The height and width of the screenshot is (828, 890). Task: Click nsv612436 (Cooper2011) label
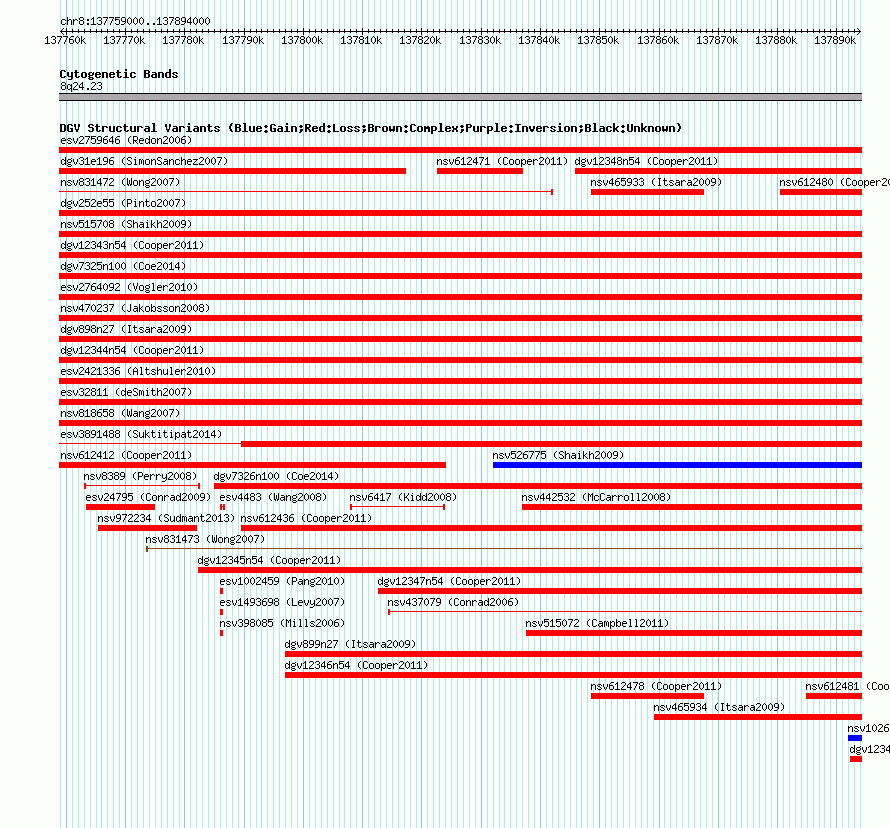coord(306,518)
